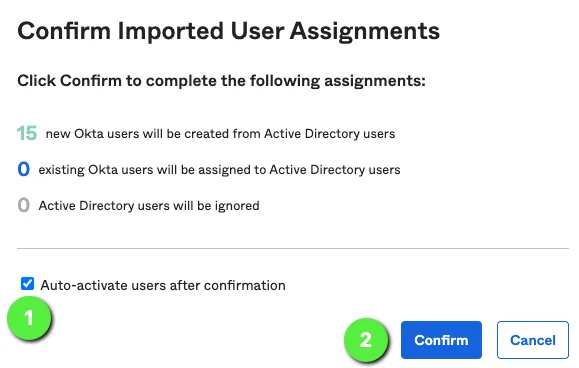Click the new Okta users will be created text

tap(220, 134)
